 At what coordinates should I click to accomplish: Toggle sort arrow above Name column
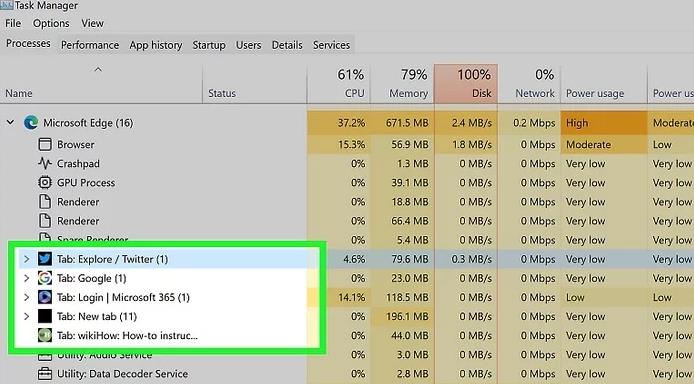pyautogui.click(x=98, y=69)
